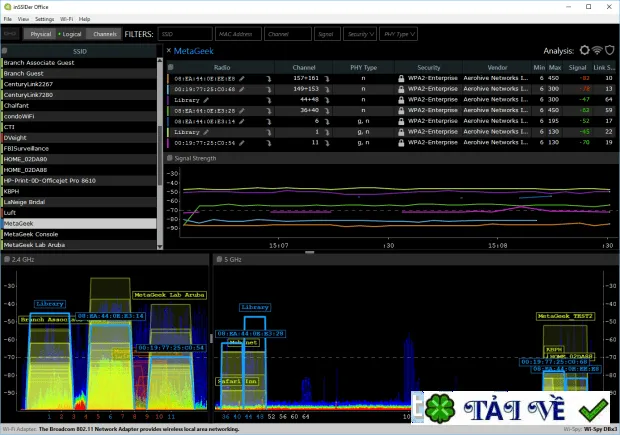Open the Analysis gear settings icon
The image size is (620, 435).
pos(584,50)
